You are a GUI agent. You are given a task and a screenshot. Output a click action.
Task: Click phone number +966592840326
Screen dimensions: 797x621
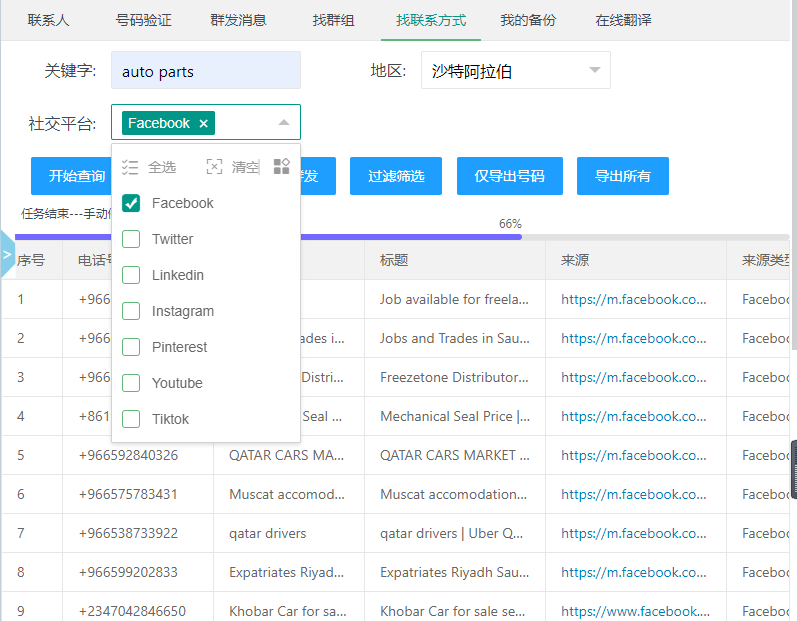(129, 455)
